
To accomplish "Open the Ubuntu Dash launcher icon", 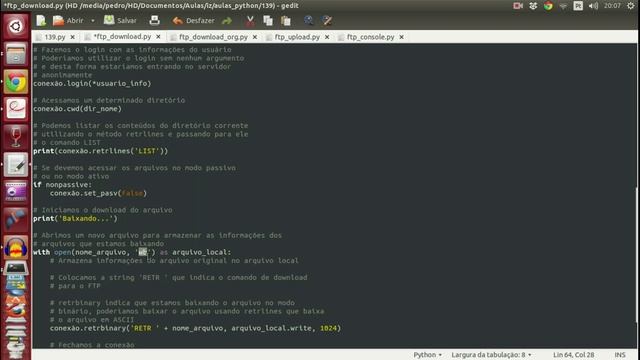I will point(16,27).
